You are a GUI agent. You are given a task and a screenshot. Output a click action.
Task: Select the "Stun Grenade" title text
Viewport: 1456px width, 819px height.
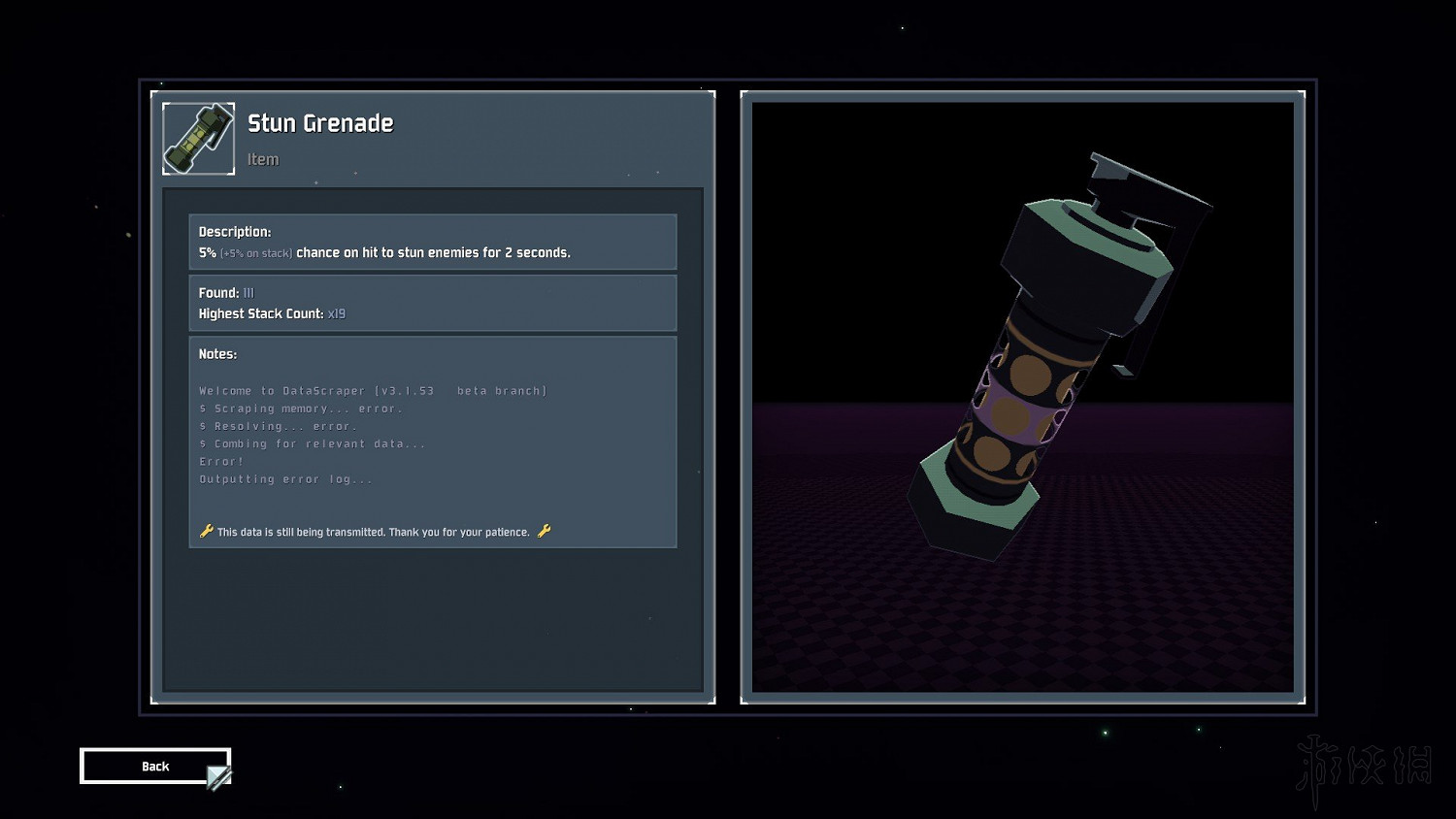[320, 123]
